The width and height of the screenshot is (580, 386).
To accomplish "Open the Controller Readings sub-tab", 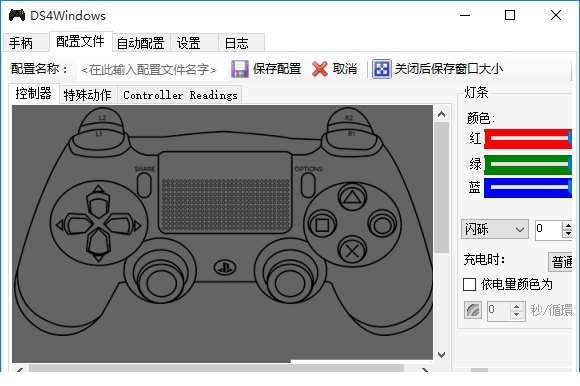I will 180,95.
